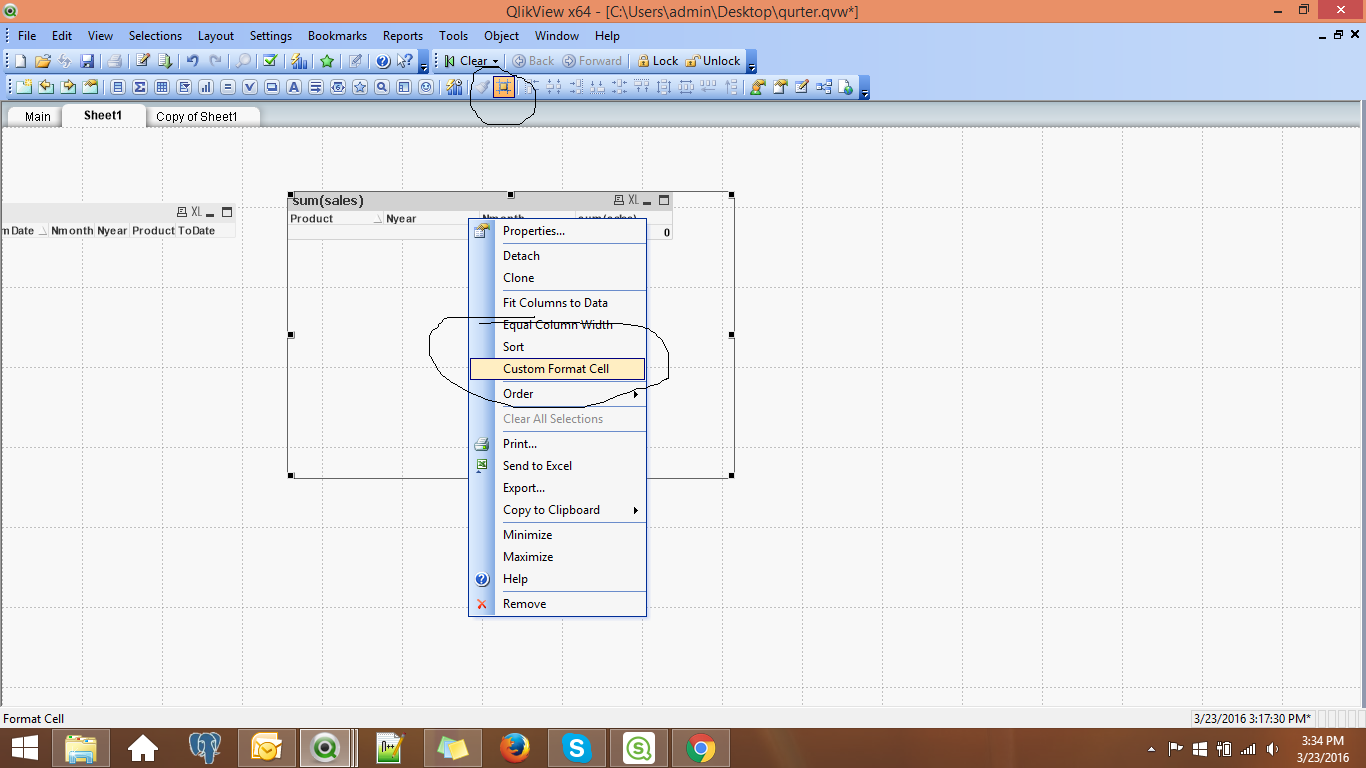Open the Bookmarks menu
The width and height of the screenshot is (1366, 768).
tap(338, 36)
